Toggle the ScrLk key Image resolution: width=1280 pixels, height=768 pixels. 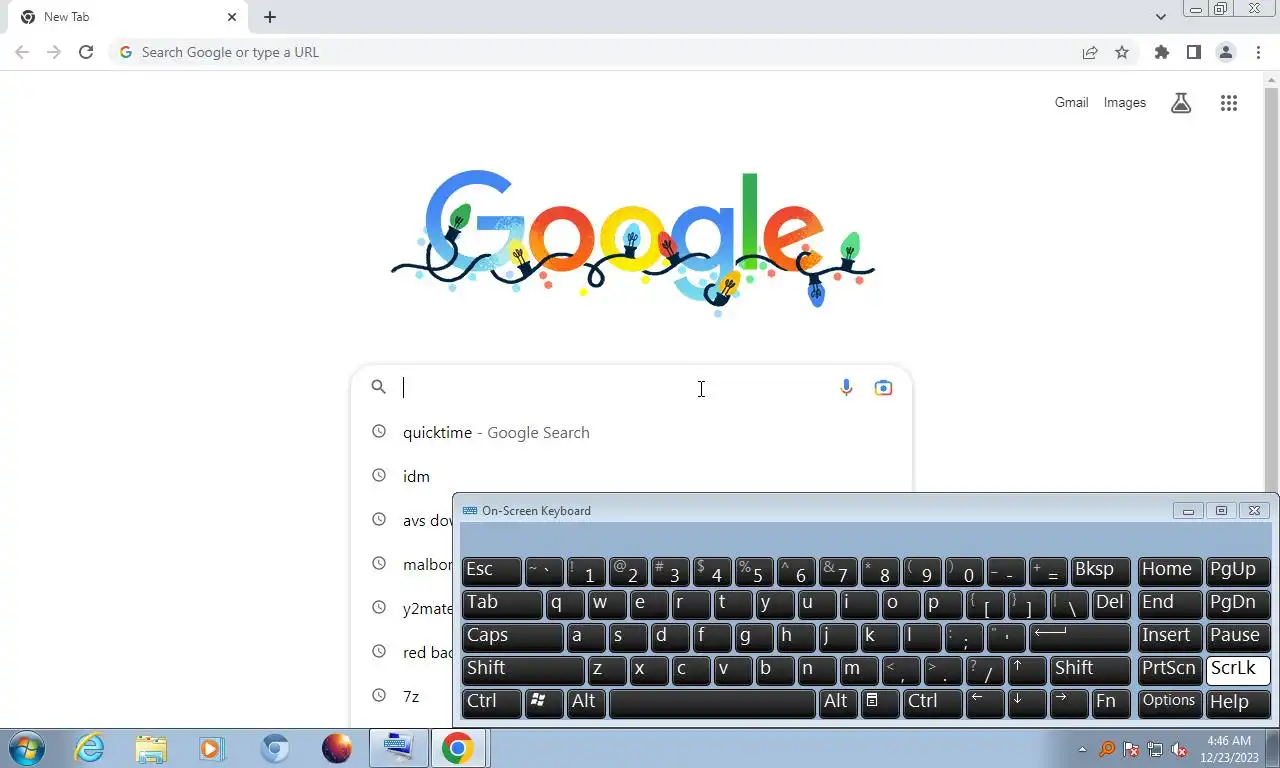(x=1238, y=669)
